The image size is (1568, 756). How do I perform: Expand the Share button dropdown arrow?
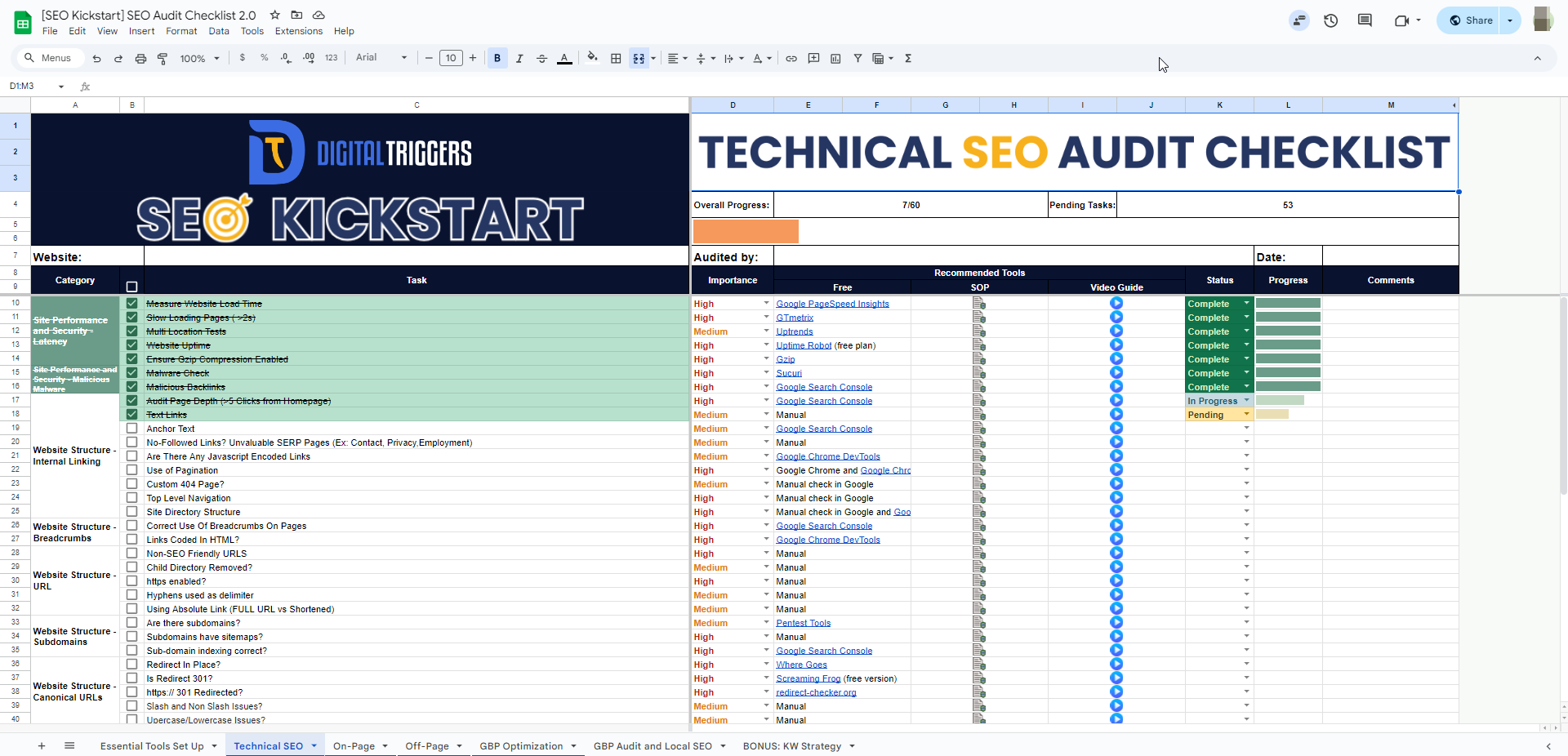pyautogui.click(x=1510, y=20)
